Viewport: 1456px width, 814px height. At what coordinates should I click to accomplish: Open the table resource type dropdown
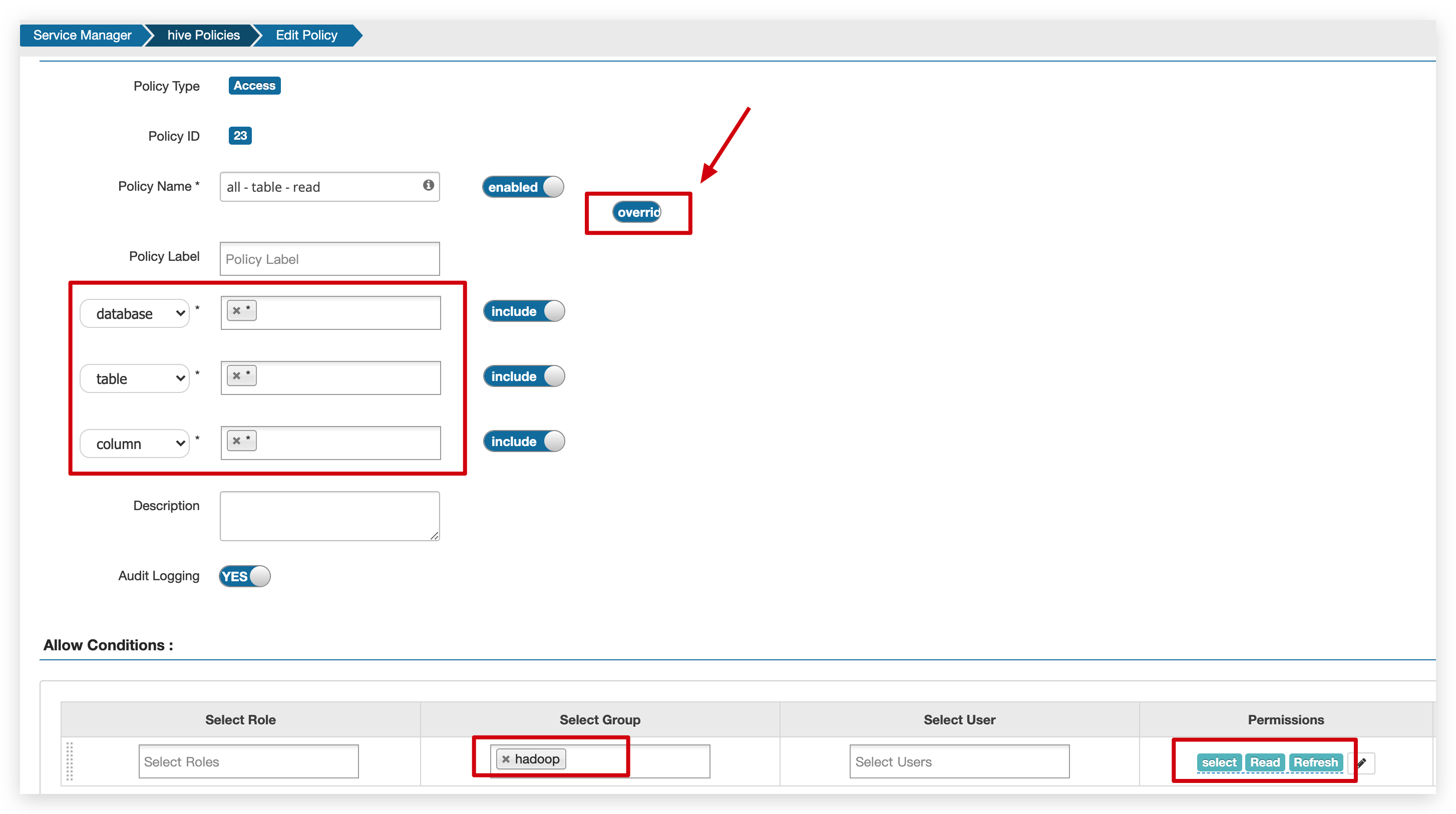click(x=135, y=378)
